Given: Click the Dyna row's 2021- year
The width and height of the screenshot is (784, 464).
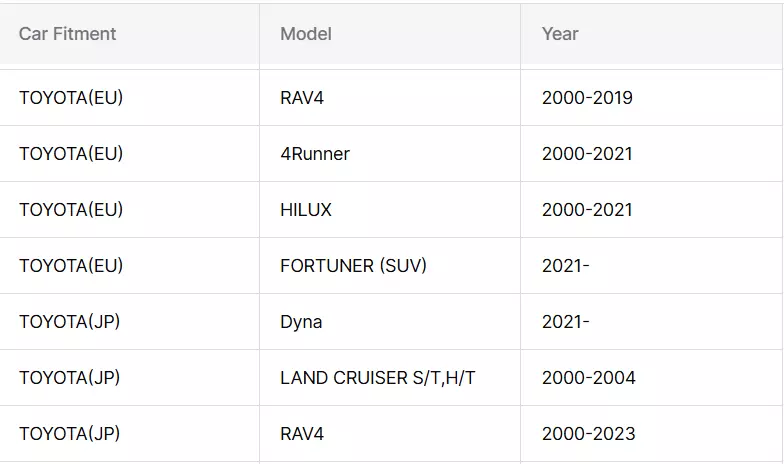Looking at the screenshot, I should [x=565, y=322].
